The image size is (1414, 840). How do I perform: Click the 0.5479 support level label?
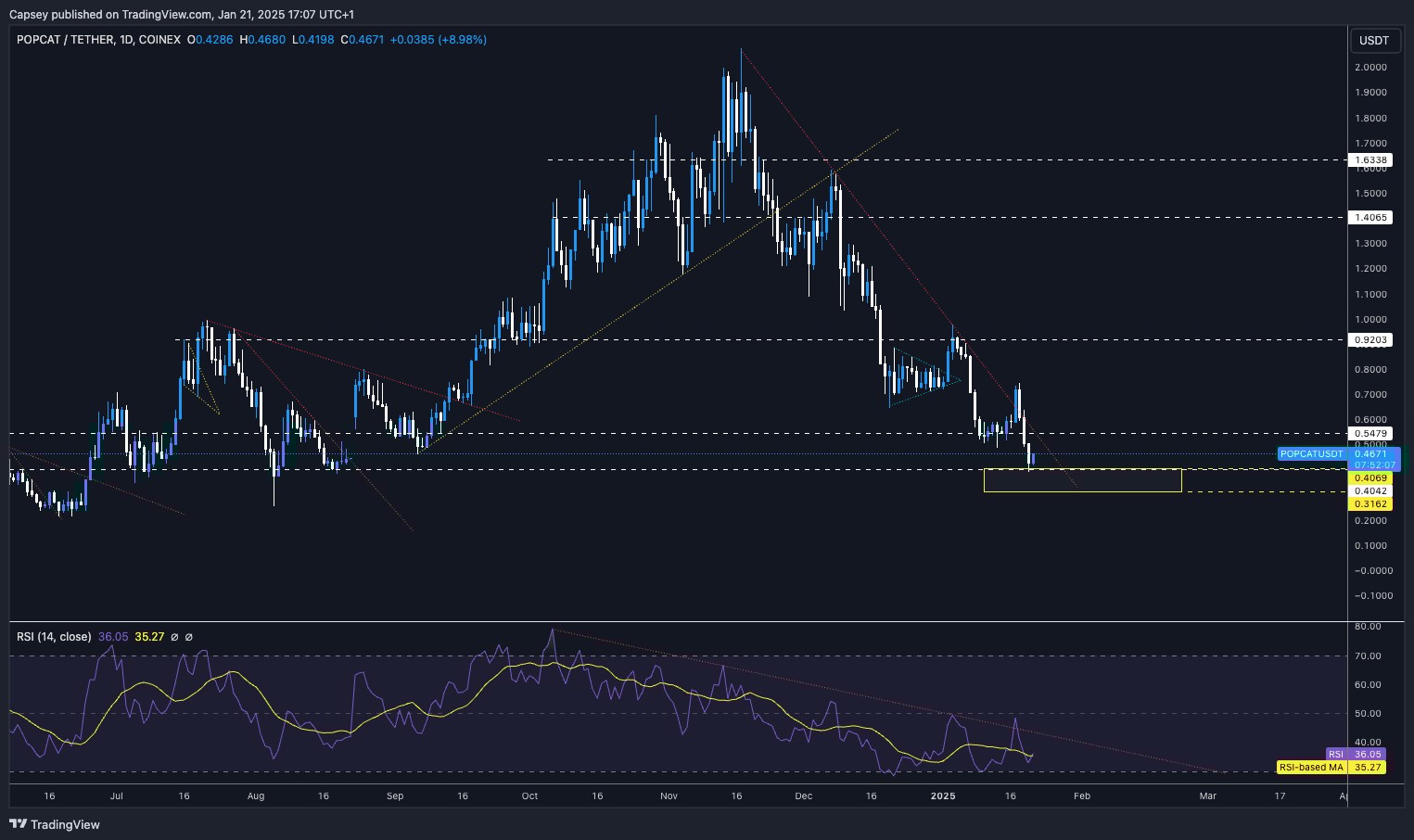(x=1371, y=433)
